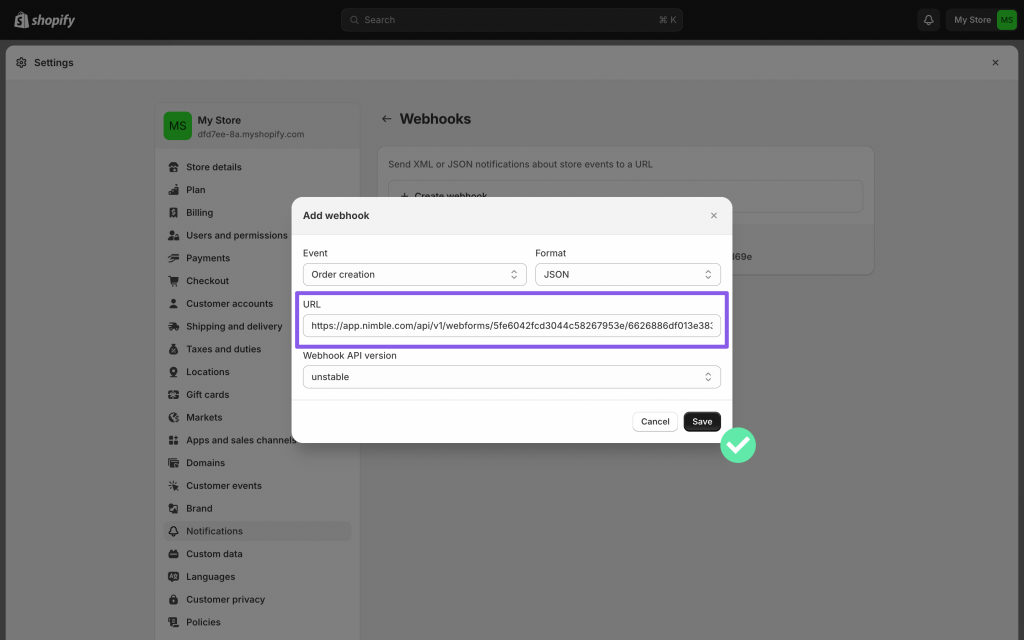Click the Cancel button
Screen dimensions: 1024x640
[x=655, y=421]
